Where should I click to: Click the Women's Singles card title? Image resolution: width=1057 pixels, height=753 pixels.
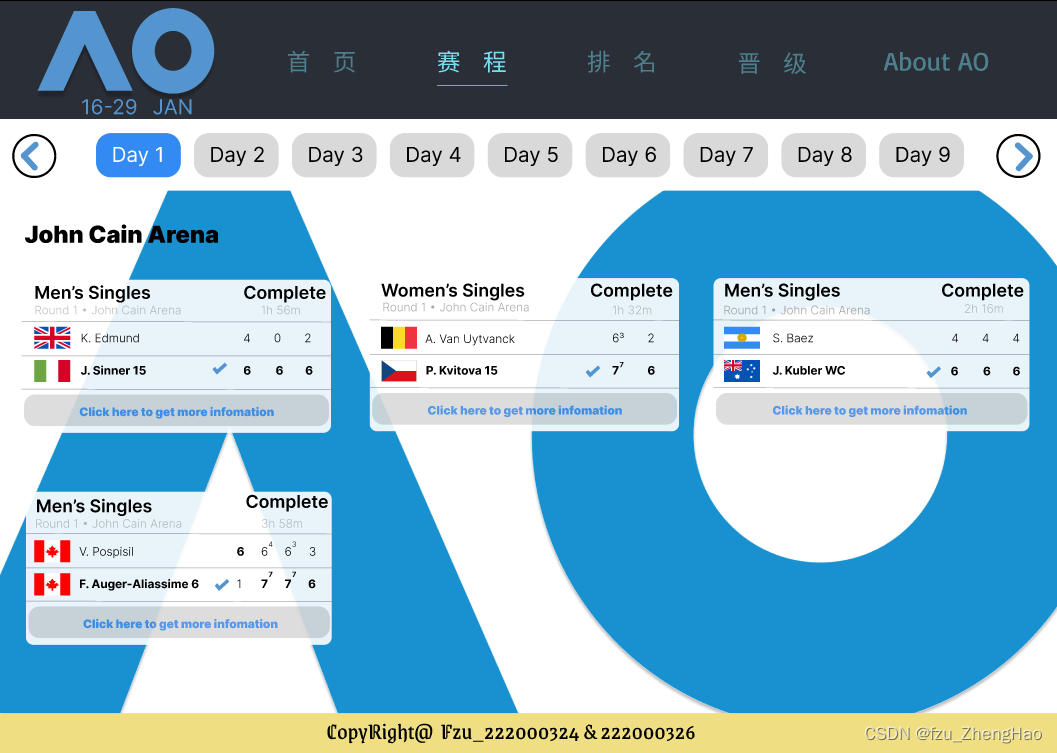tap(453, 291)
